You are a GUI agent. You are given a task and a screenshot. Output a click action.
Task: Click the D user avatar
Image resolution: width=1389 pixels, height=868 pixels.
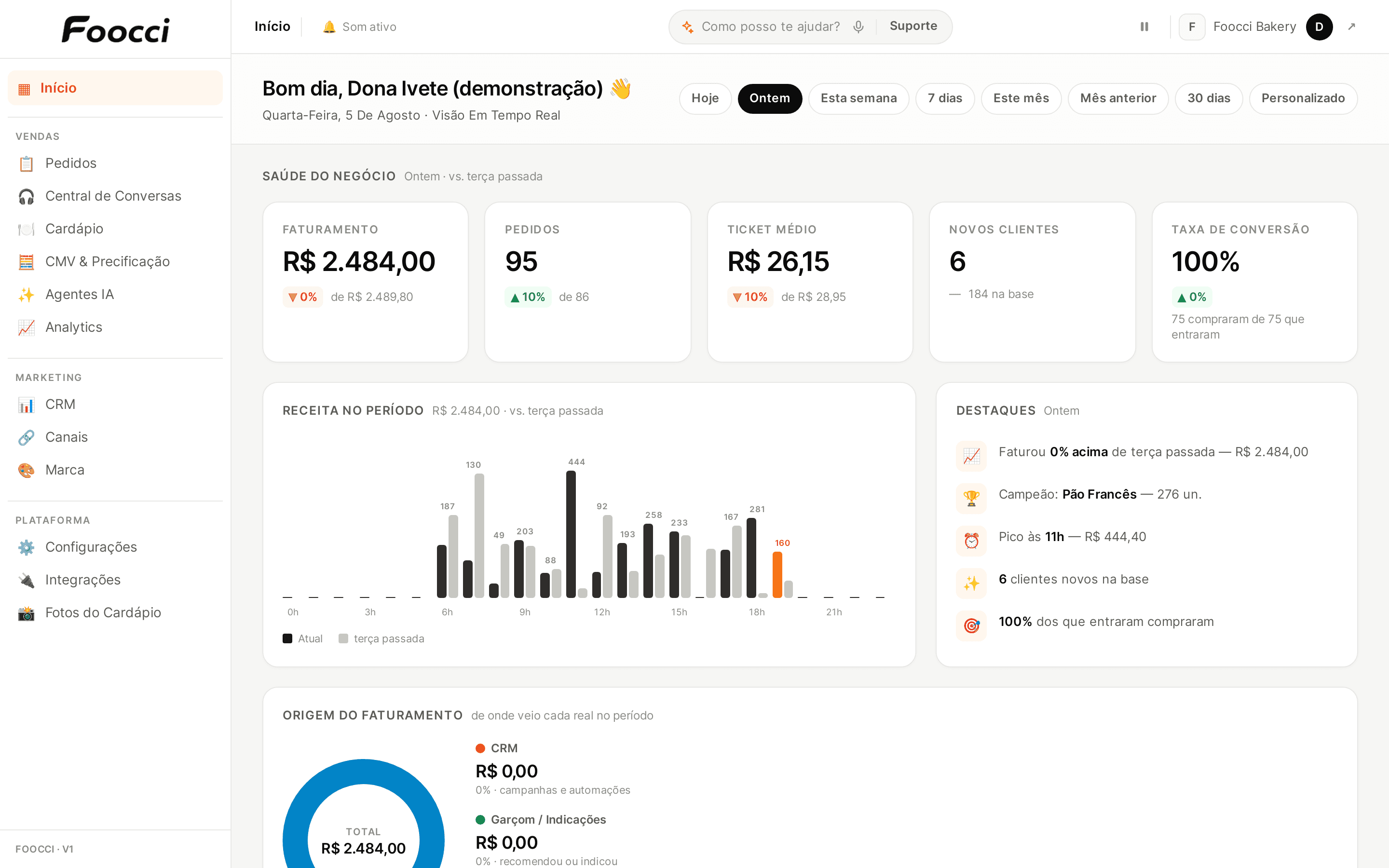tap(1319, 27)
